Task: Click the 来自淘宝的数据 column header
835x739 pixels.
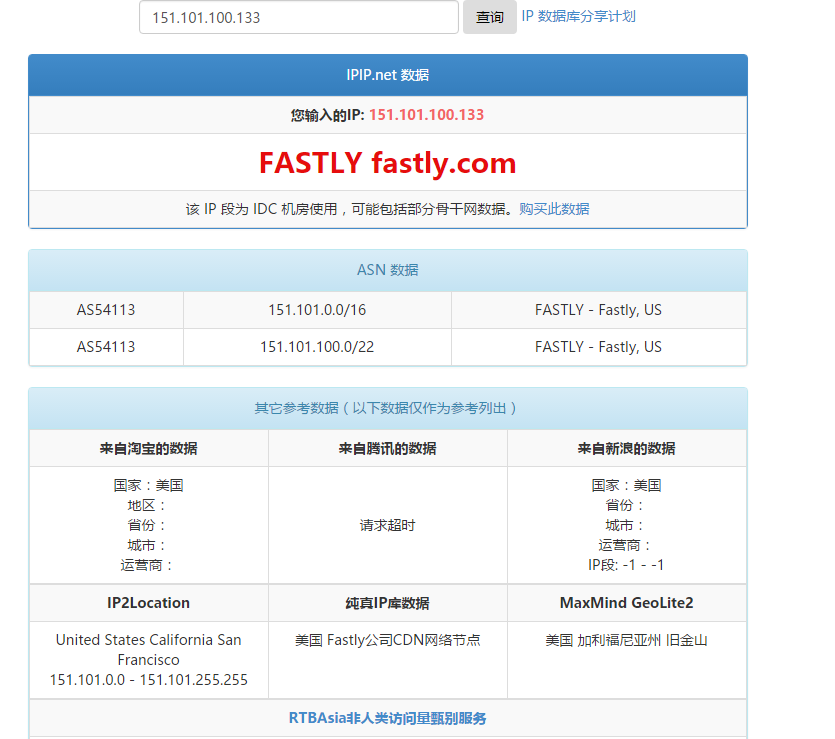Action: (x=149, y=448)
